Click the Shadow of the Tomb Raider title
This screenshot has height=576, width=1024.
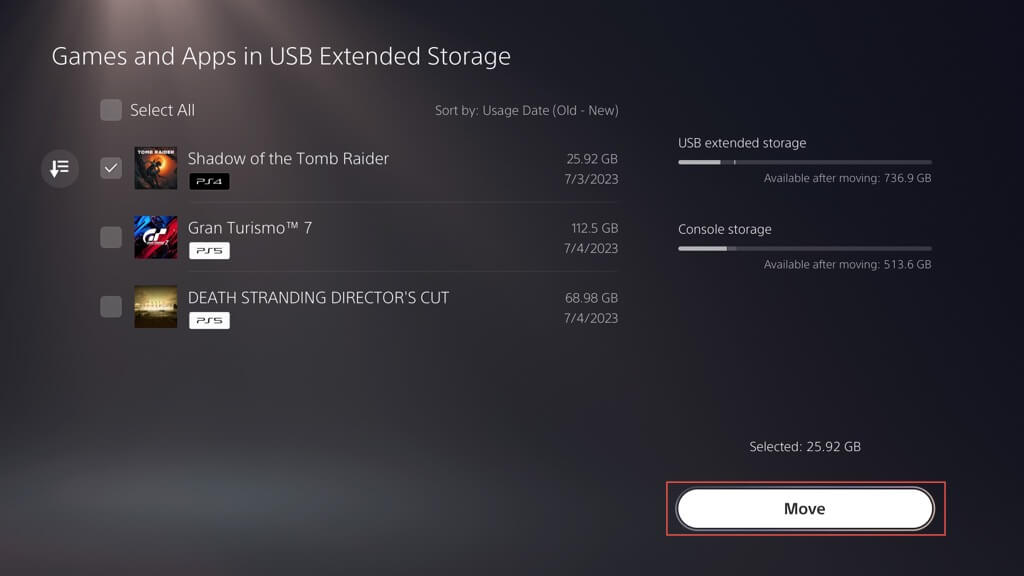[288, 158]
